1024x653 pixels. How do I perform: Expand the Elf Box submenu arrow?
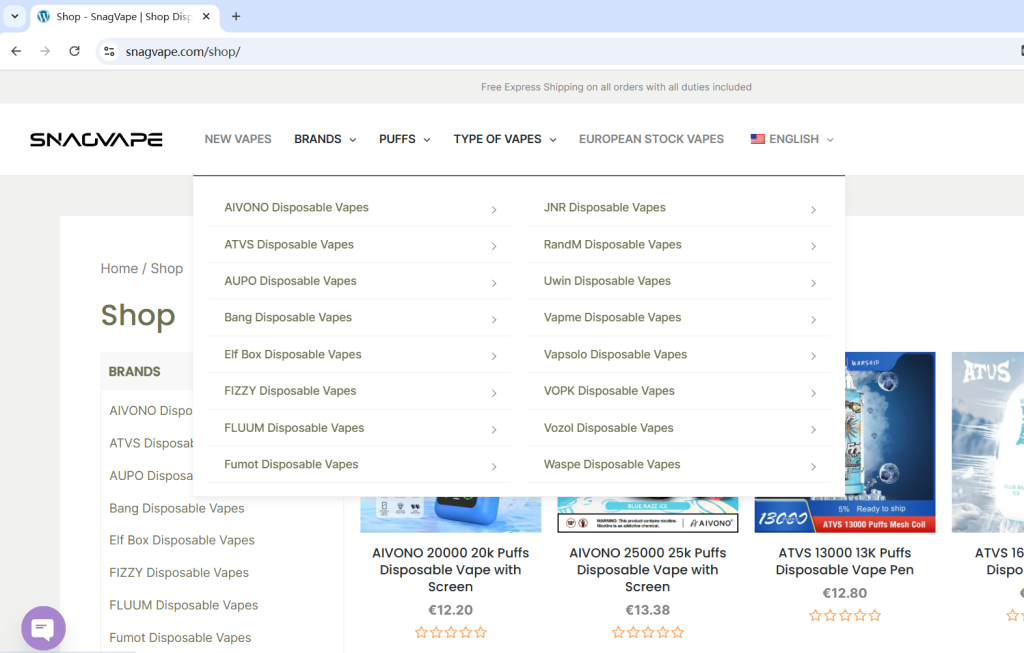pyautogui.click(x=494, y=357)
